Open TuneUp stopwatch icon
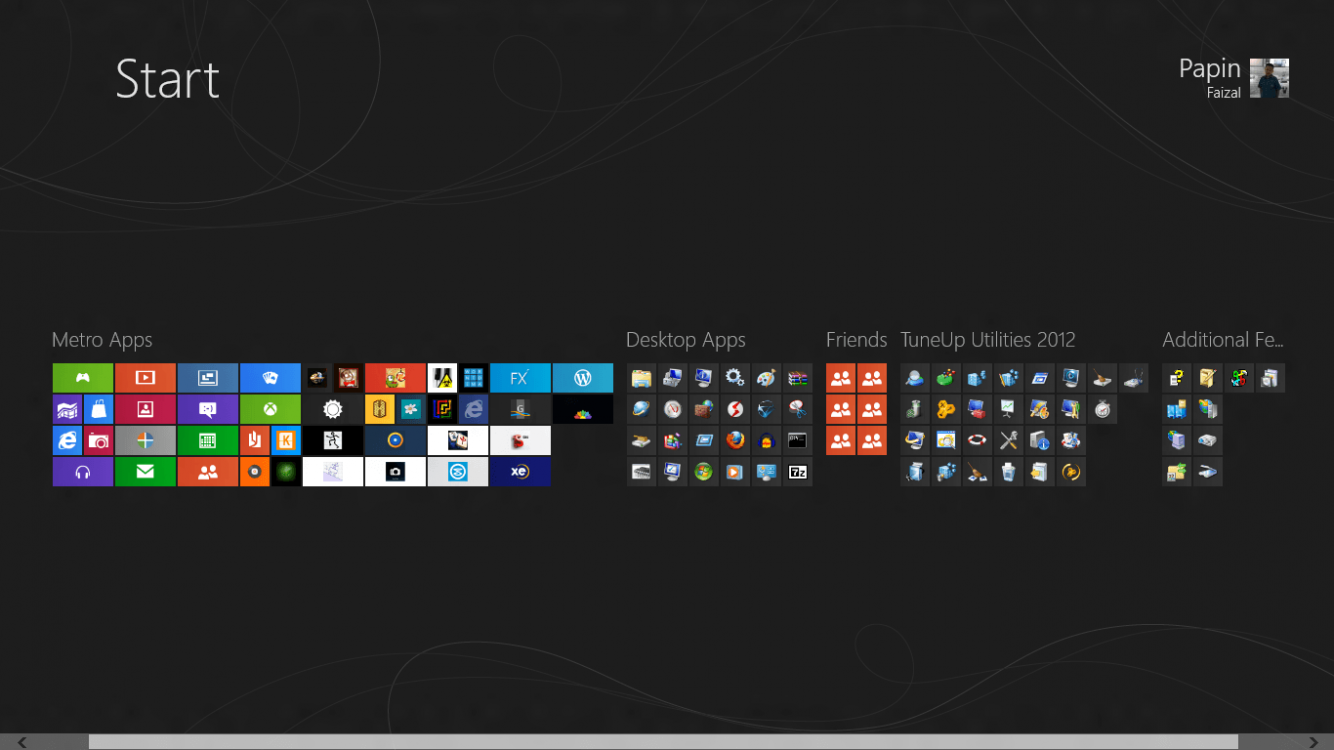 [1102, 409]
